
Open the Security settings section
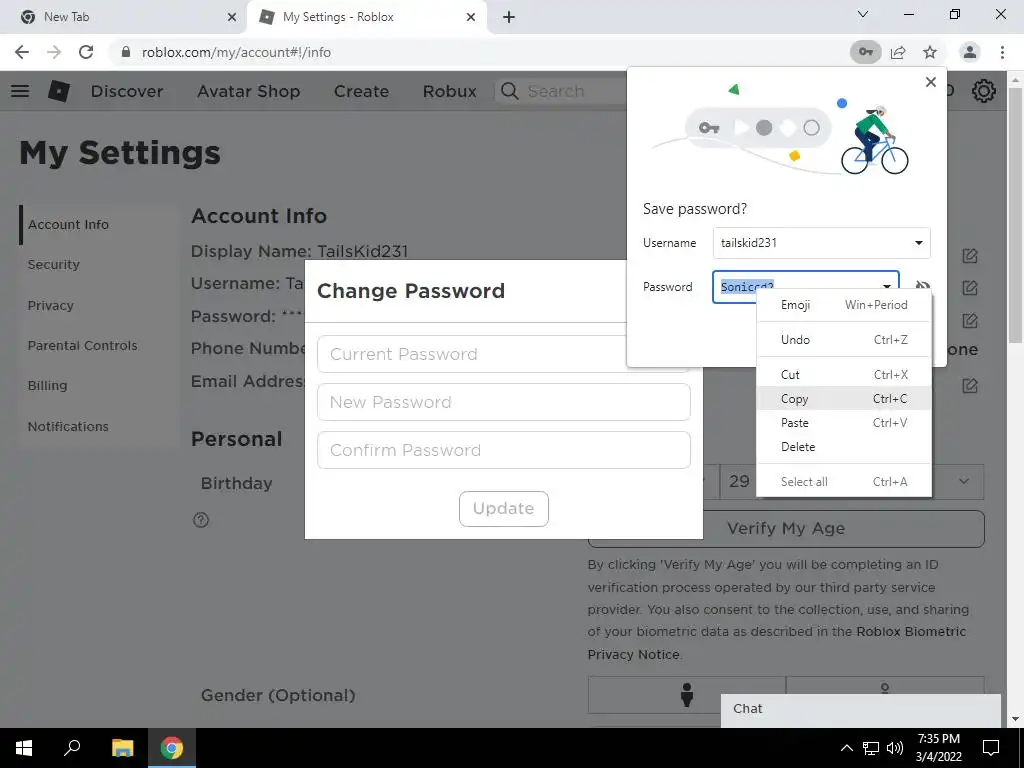(x=54, y=264)
